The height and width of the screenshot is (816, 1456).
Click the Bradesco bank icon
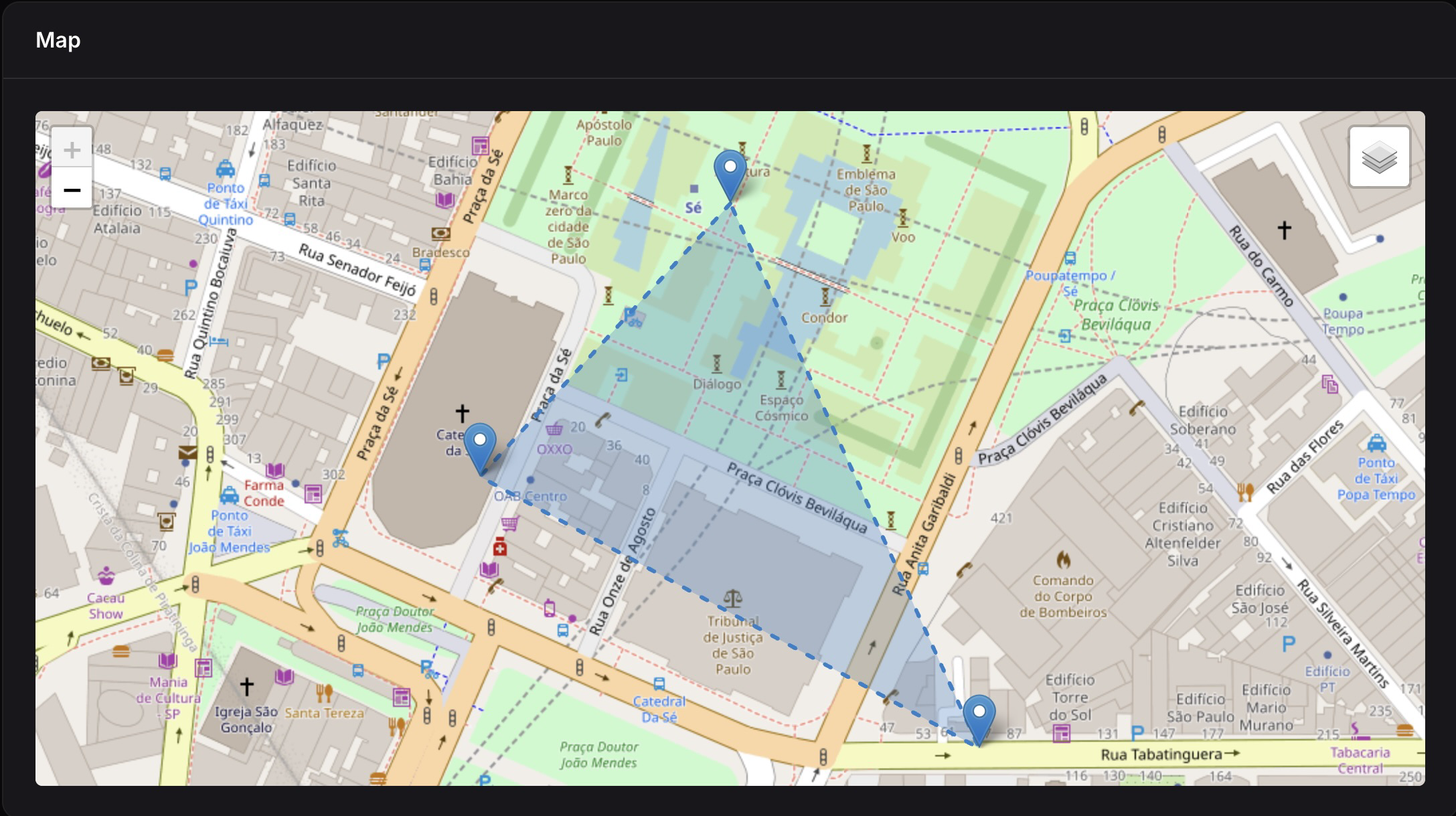441,234
